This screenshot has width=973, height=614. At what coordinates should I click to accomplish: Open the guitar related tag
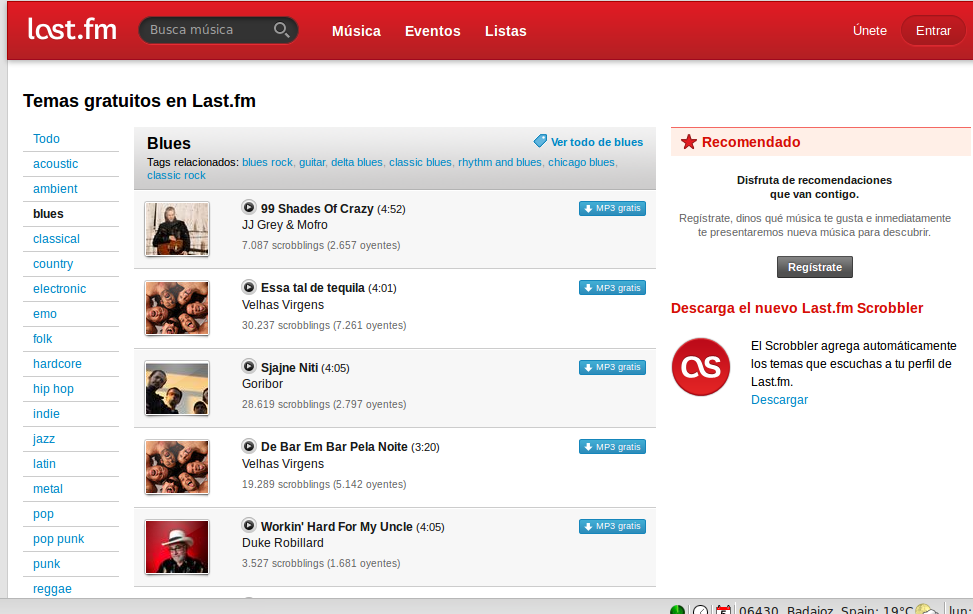(x=312, y=162)
